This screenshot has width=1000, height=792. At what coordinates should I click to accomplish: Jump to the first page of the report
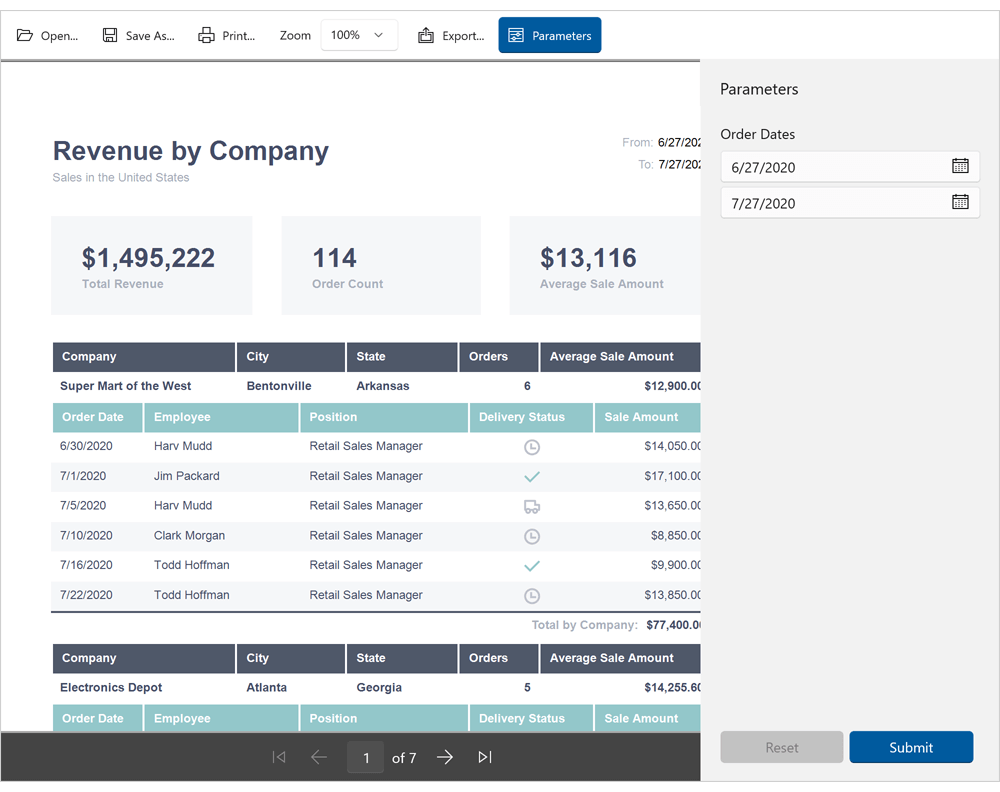click(x=279, y=757)
